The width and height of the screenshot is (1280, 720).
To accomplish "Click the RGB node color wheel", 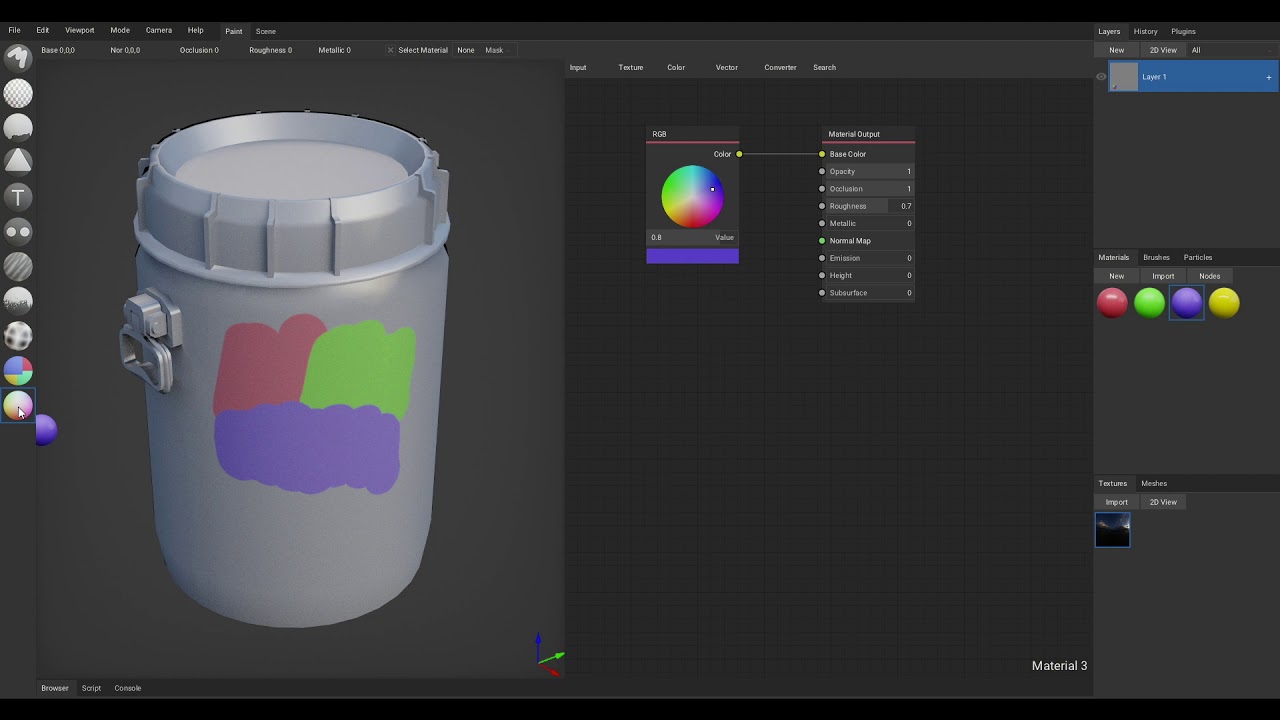I will [x=692, y=197].
